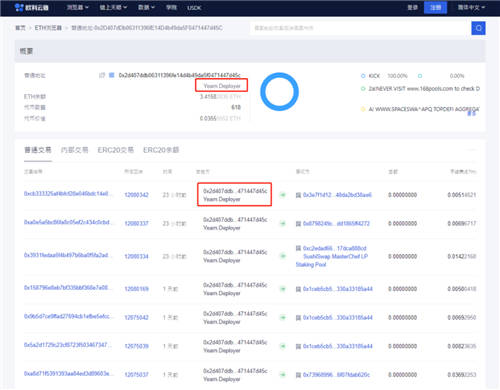Click green arrow icon in block 12075039 row
This screenshot has width=500, height=390.
tap(283, 346)
